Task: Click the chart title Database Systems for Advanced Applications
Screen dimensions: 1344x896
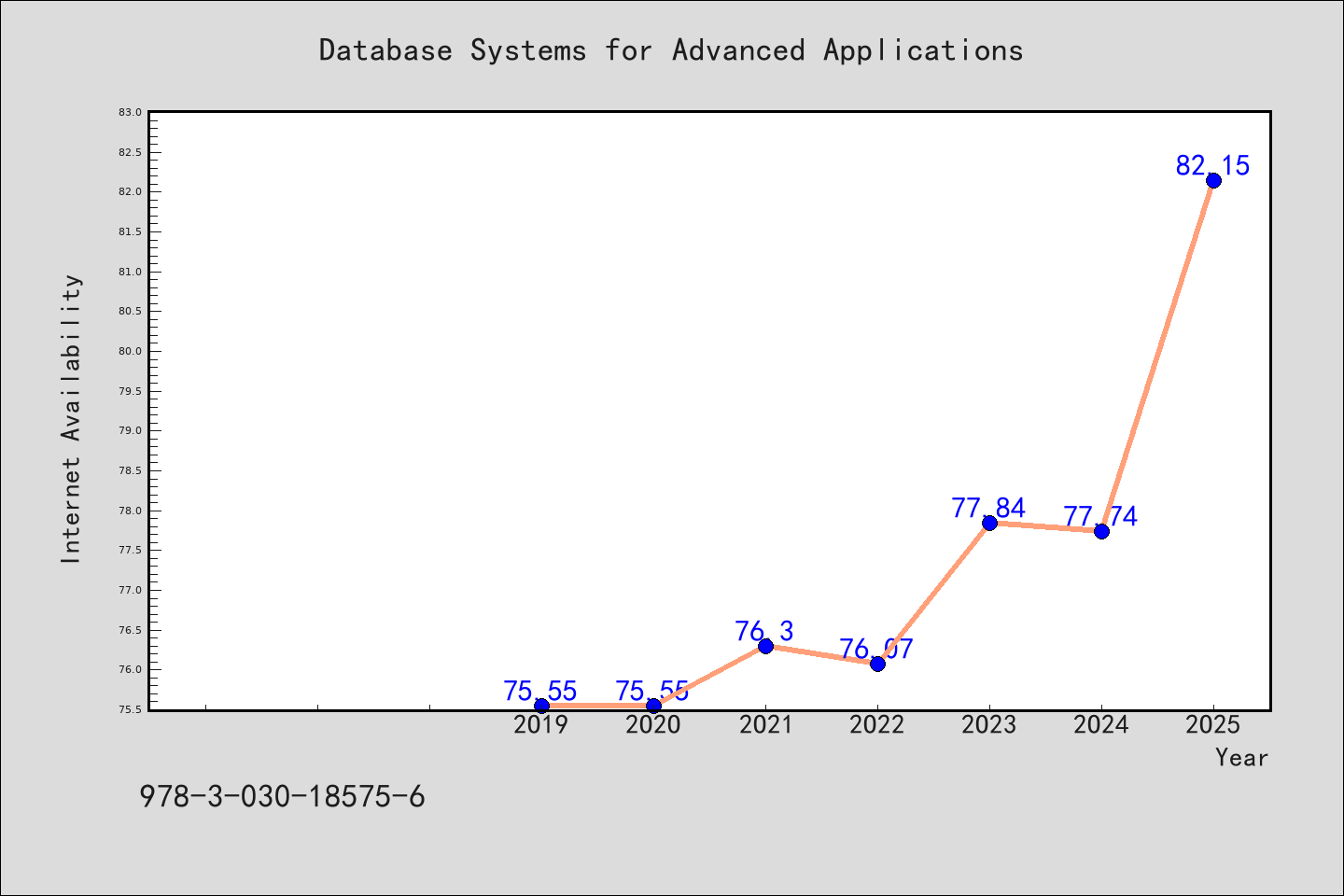Action: click(671, 50)
